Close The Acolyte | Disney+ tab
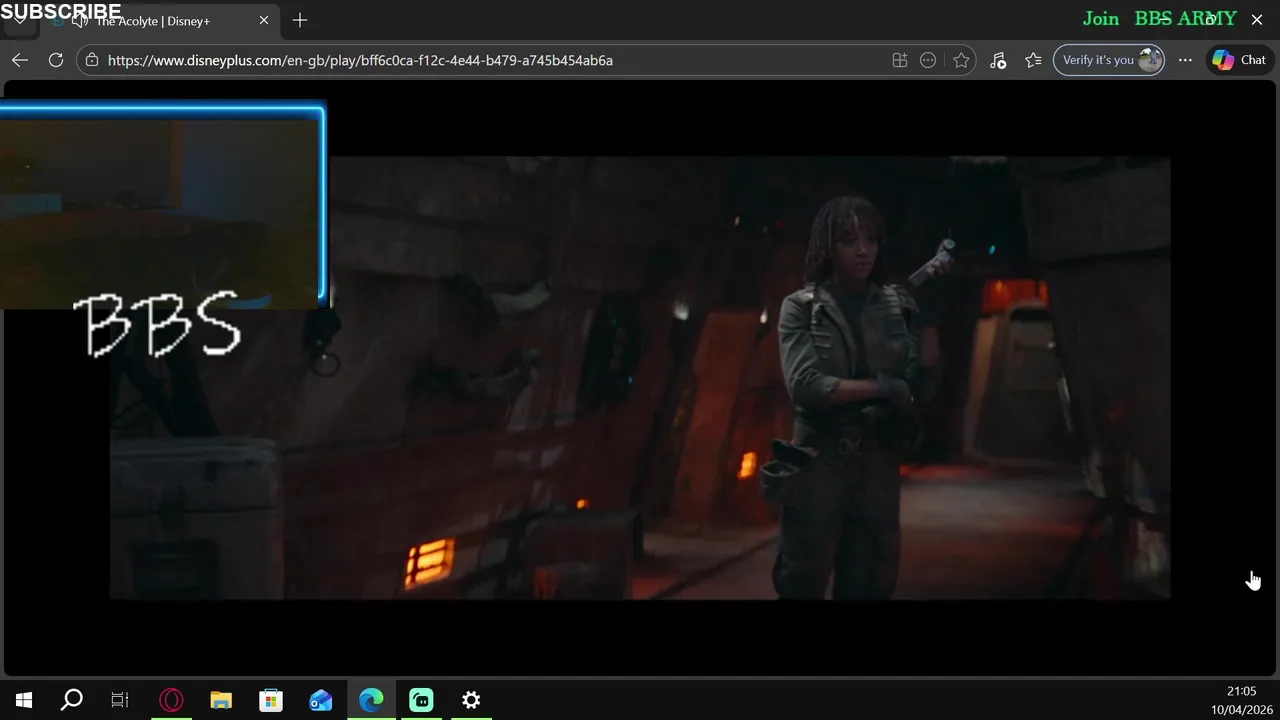The height and width of the screenshot is (720, 1280). 264,20
